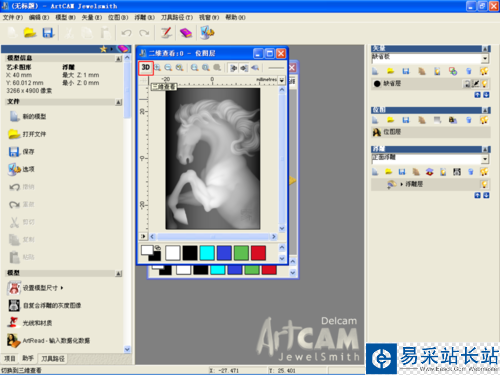Click the new vector layer icon in 矢量 panel

tap(375, 71)
